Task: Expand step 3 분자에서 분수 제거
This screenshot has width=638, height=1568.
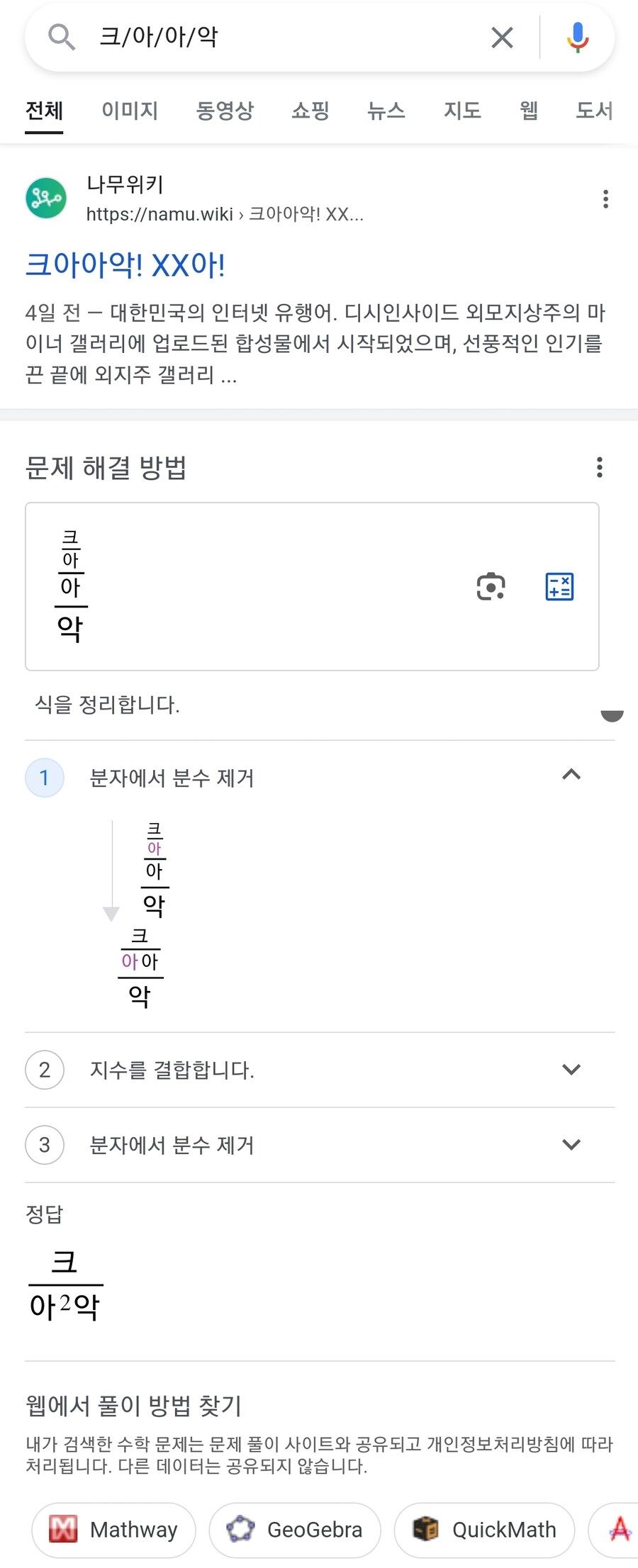Action: pos(571,1145)
